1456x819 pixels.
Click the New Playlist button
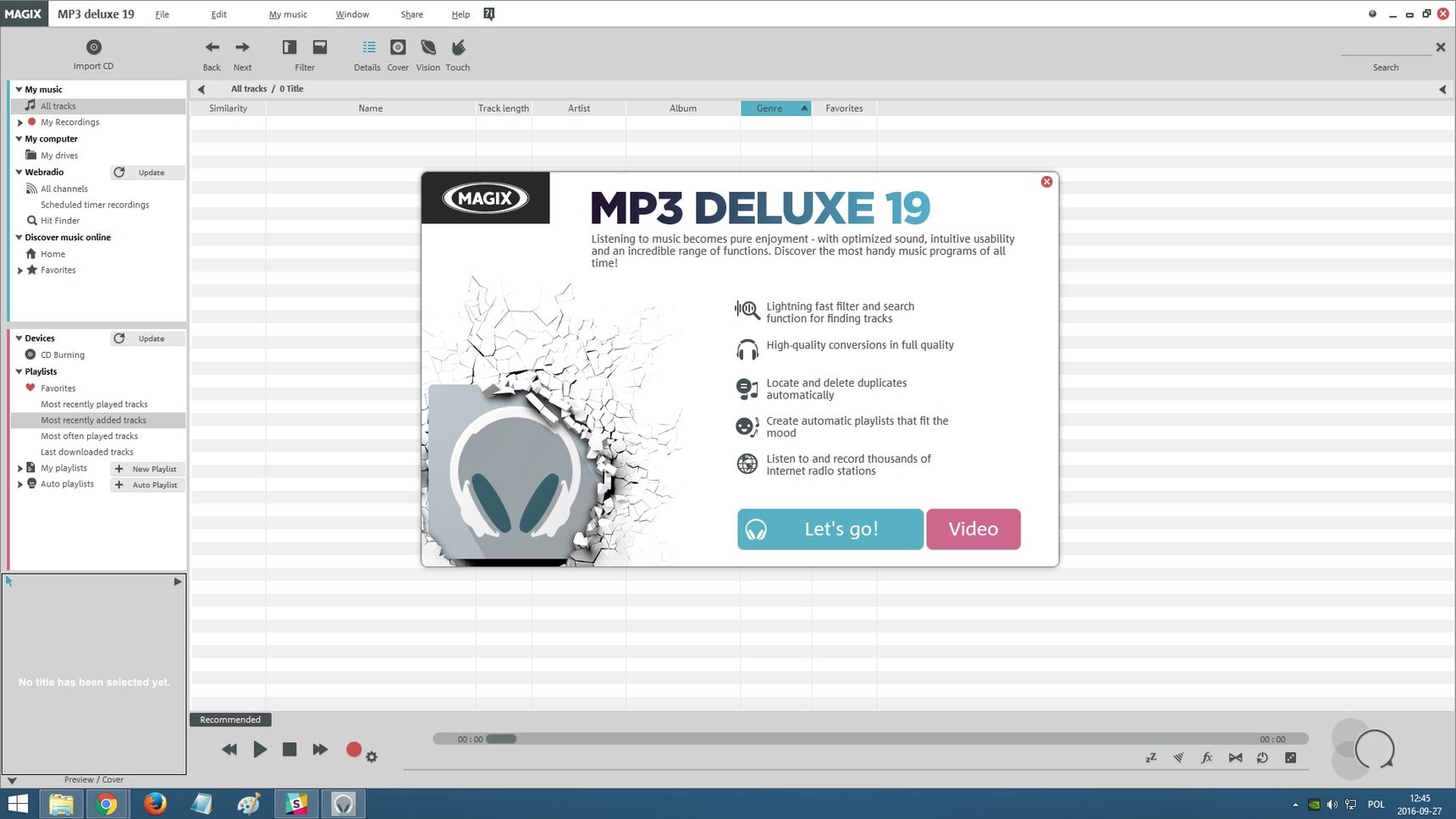pos(147,469)
